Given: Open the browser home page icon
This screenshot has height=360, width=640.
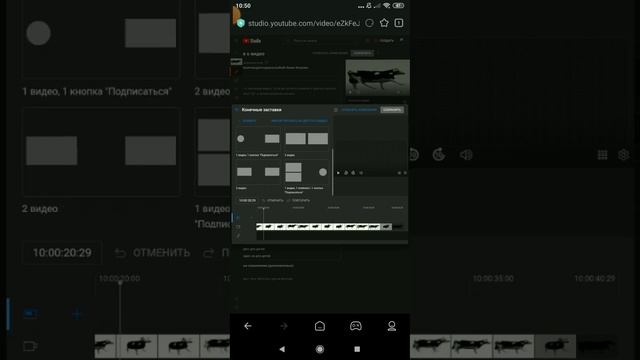Looking at the screenshot, I should [x=320, y=326].
